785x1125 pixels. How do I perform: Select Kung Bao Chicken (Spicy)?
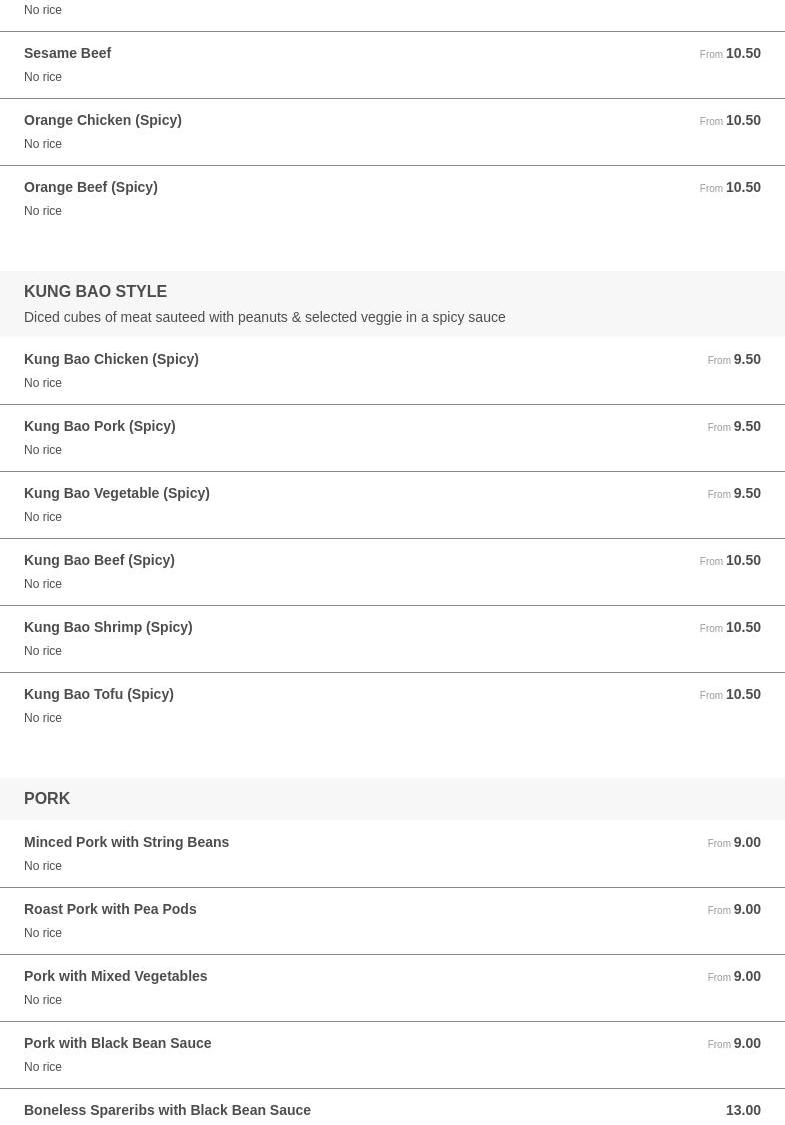pos(392,370)
